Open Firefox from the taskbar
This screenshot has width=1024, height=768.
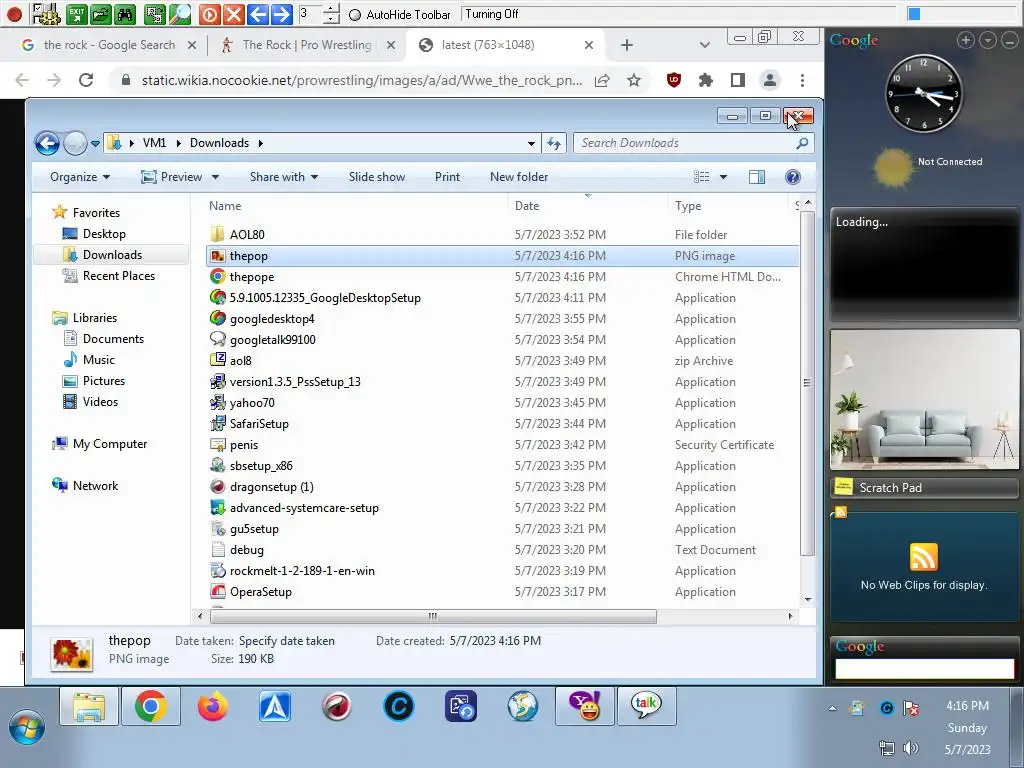(213, 706)
